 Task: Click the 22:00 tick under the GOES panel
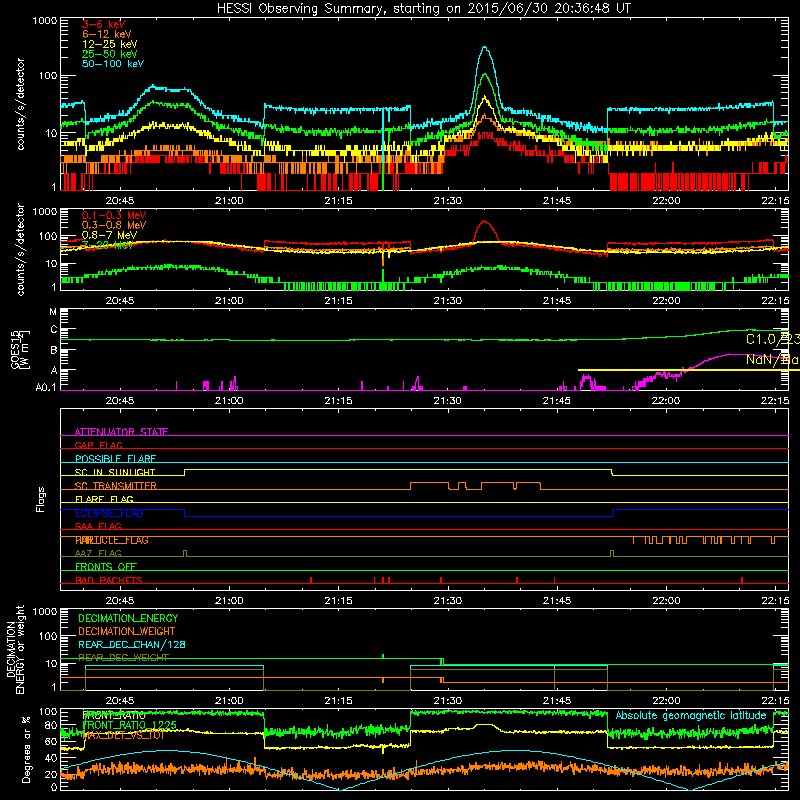pyautogui.click(x=666, y=400)
